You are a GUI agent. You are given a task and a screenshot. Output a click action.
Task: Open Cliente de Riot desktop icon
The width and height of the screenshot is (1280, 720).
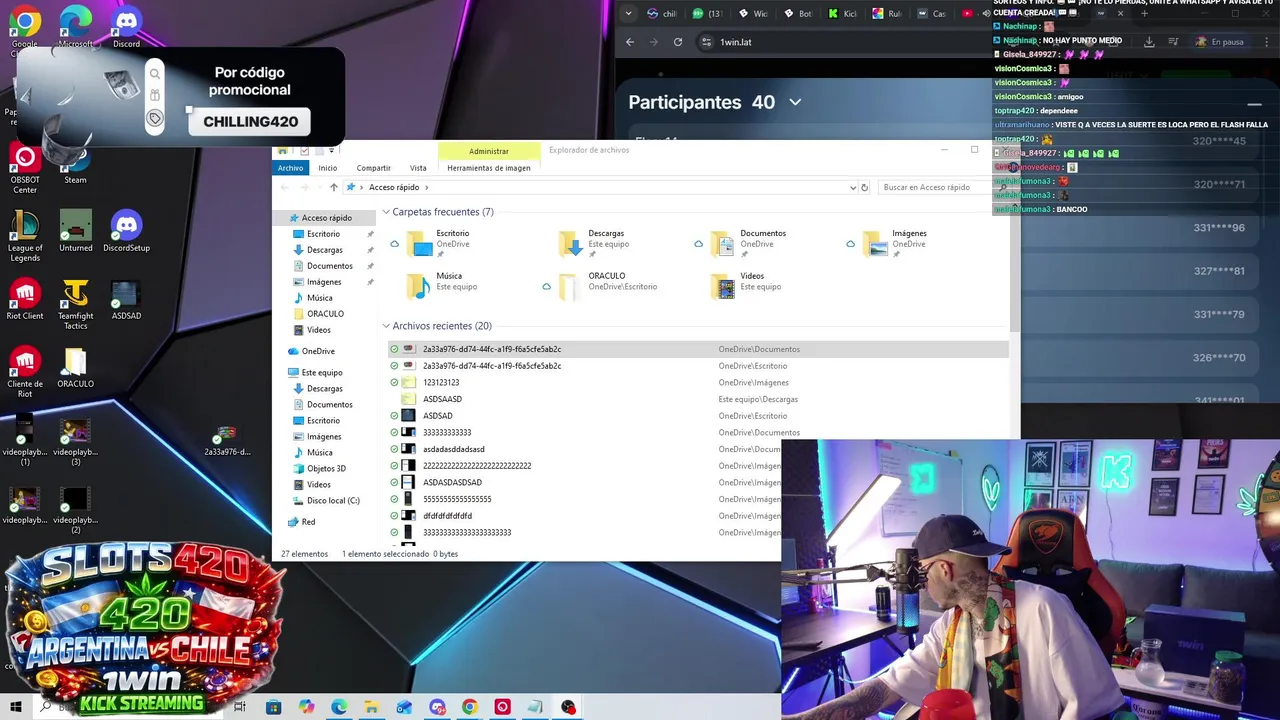(25, 372)
